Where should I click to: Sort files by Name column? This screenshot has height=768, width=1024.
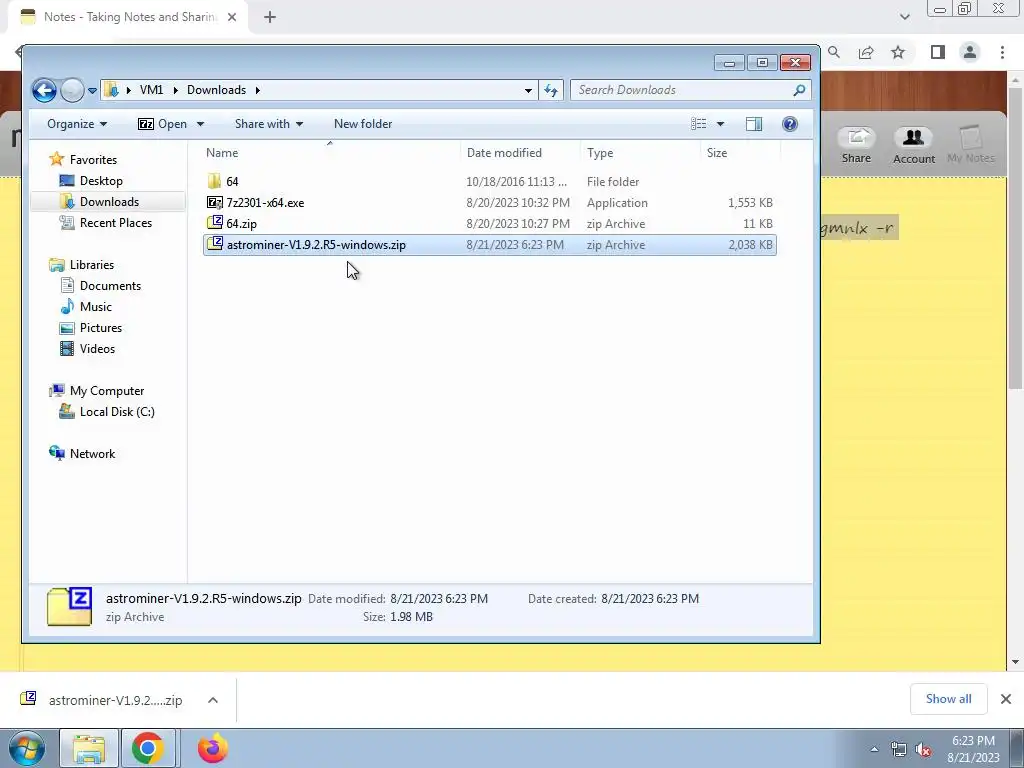pos(330,153)
